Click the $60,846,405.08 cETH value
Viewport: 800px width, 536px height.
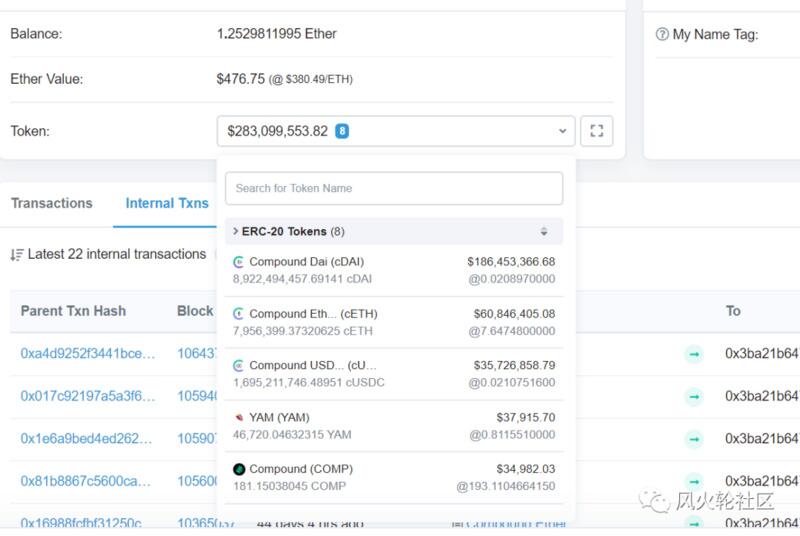click(x=514, y=314)
